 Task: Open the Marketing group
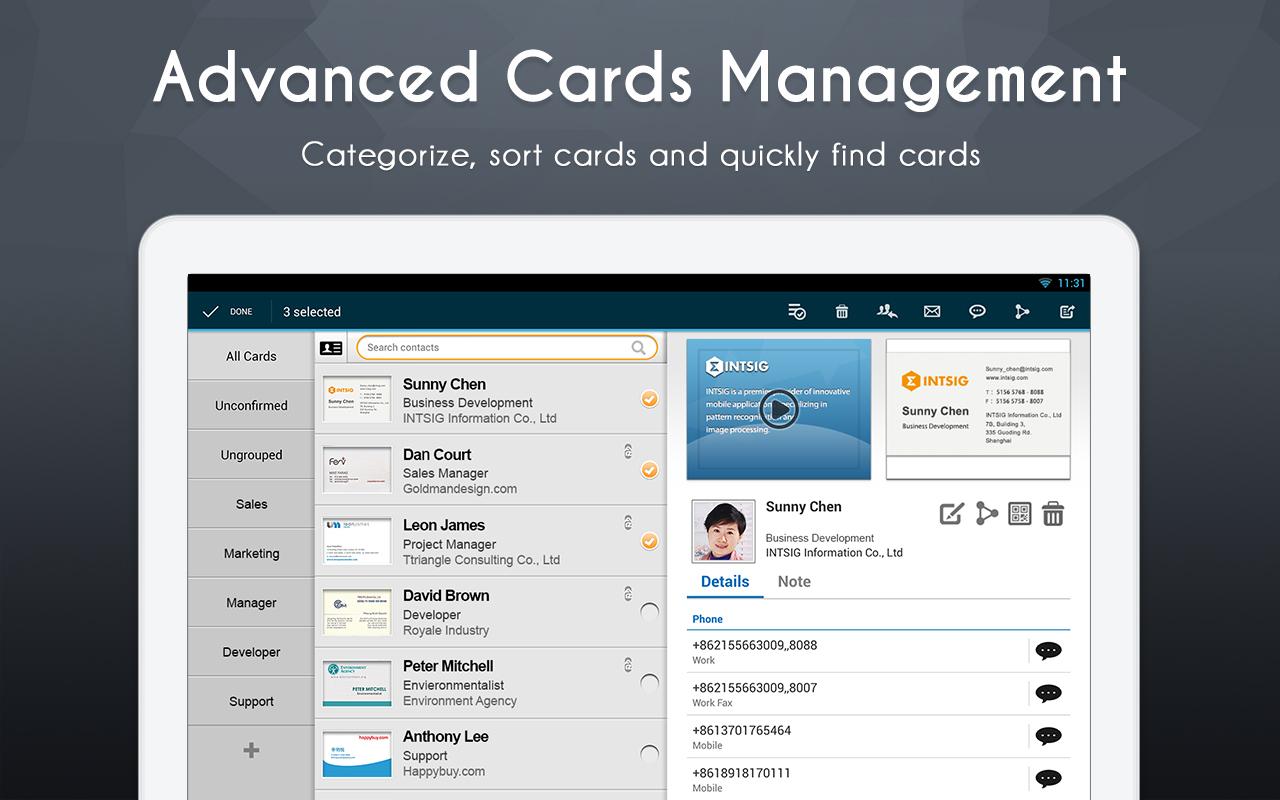(251, 554)
